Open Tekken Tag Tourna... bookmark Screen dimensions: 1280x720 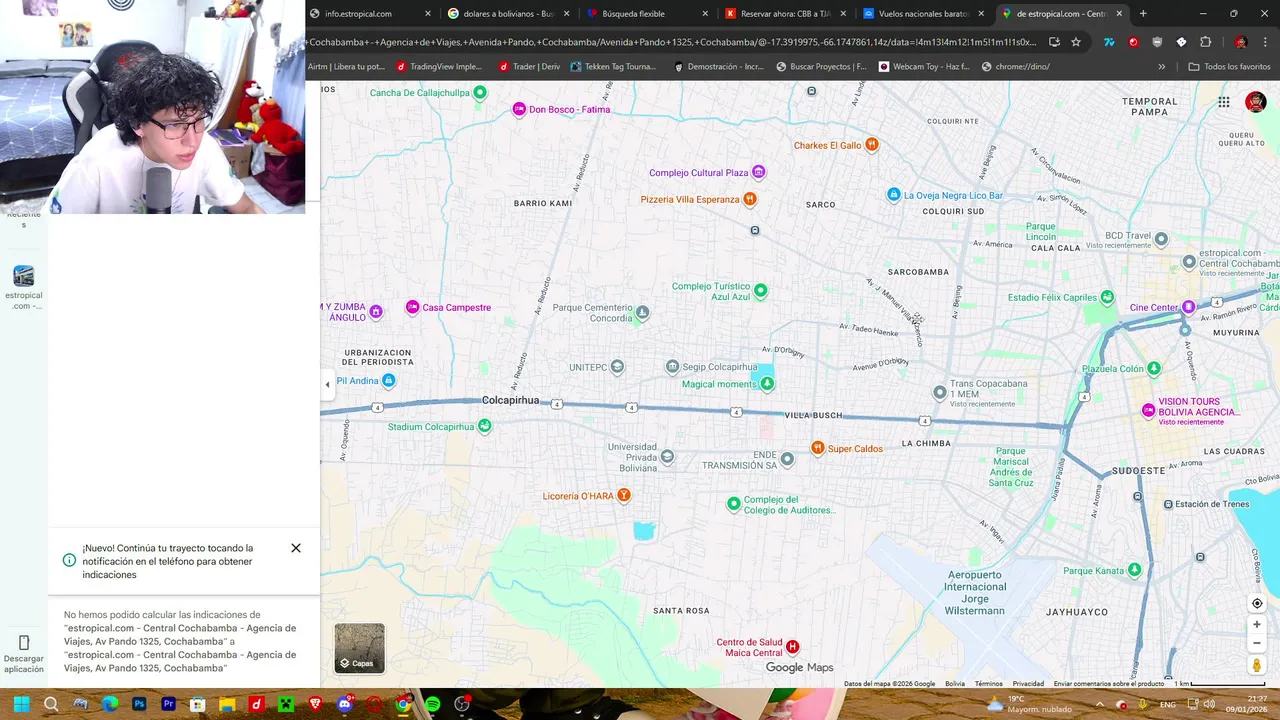click(613, 67)
